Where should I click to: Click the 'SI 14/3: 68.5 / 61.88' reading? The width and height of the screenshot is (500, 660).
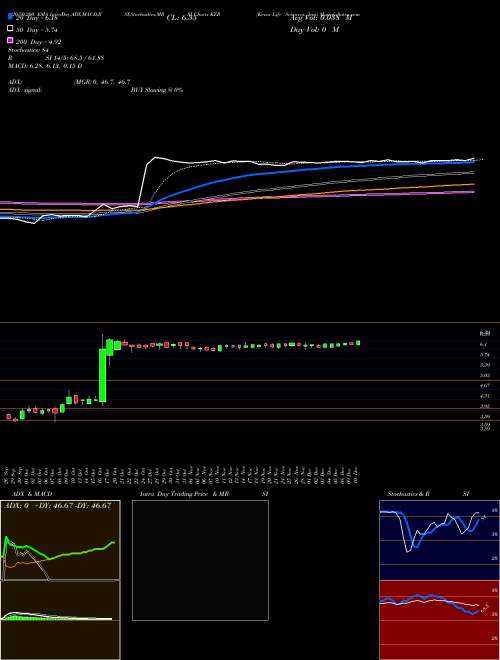(x=75, y=58)
